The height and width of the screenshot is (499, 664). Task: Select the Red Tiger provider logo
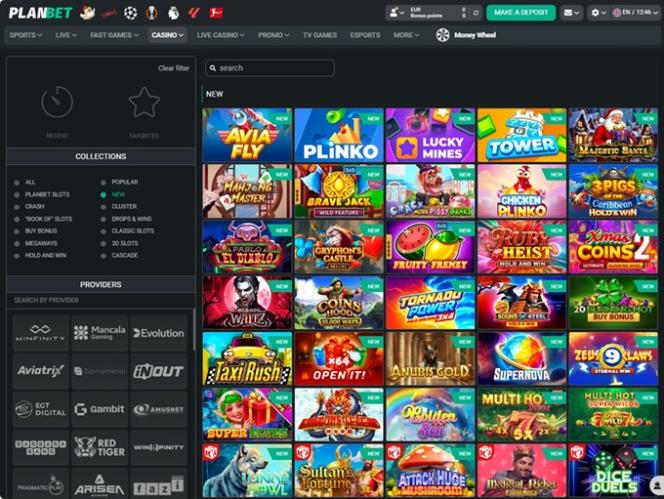(100, 446)
